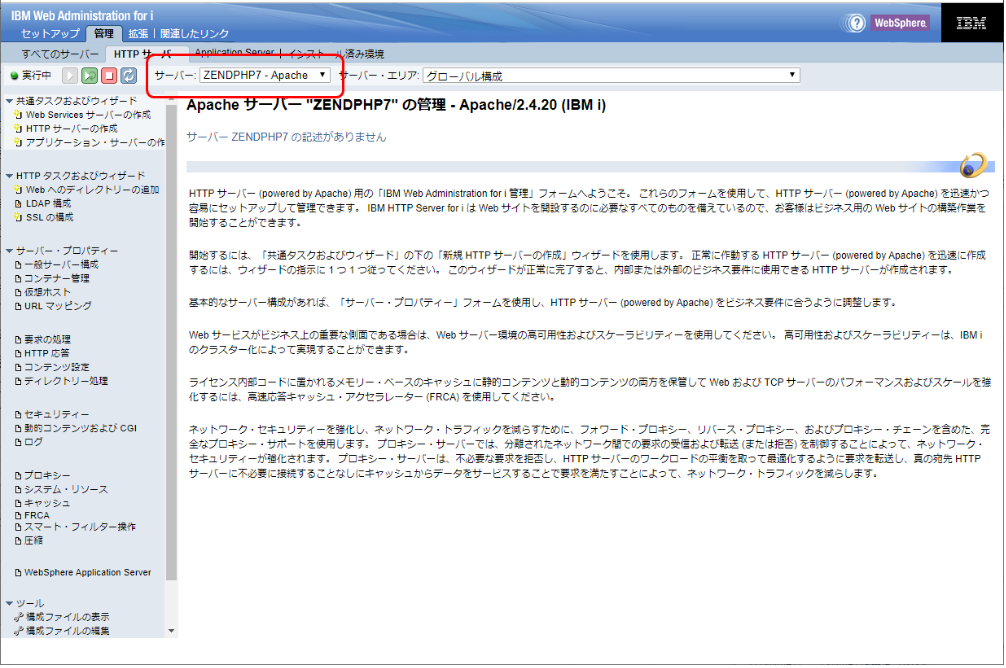Screen dimensions: 1006x668
Task: Switch to the Application Server sub-tab
Action: (234, 53)
